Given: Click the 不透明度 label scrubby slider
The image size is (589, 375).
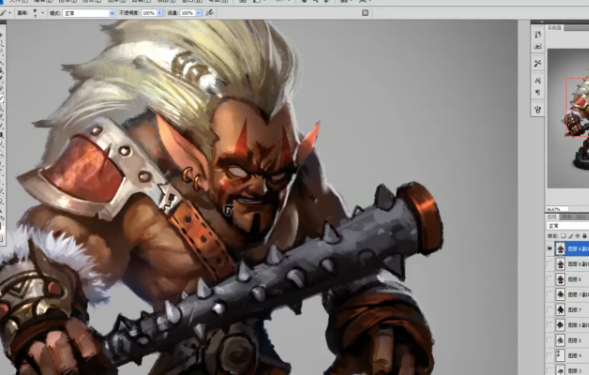Looking at the screenshot, I should 129,13.
